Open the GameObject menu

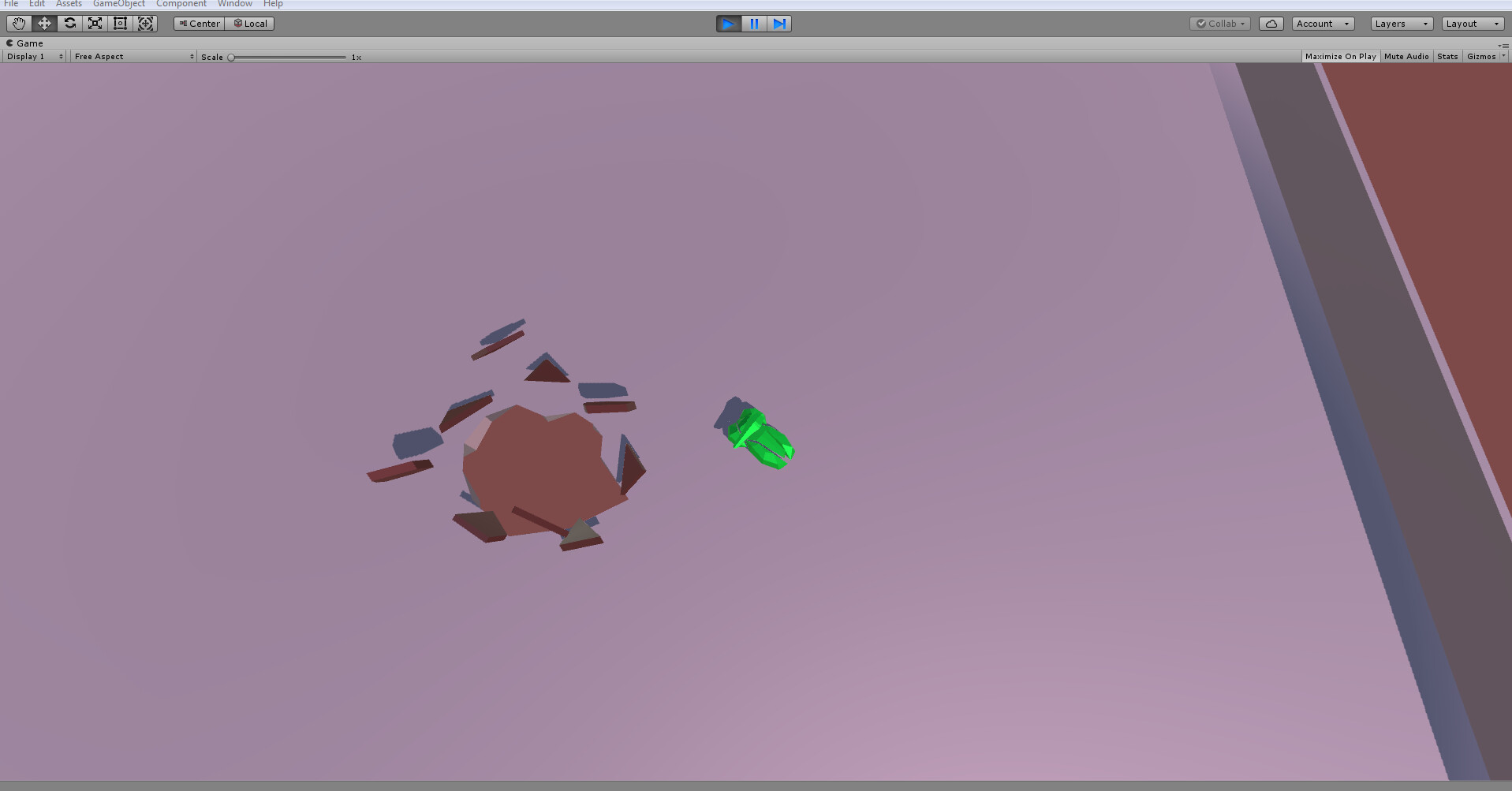pyautogui.click(x=119, y=4)
